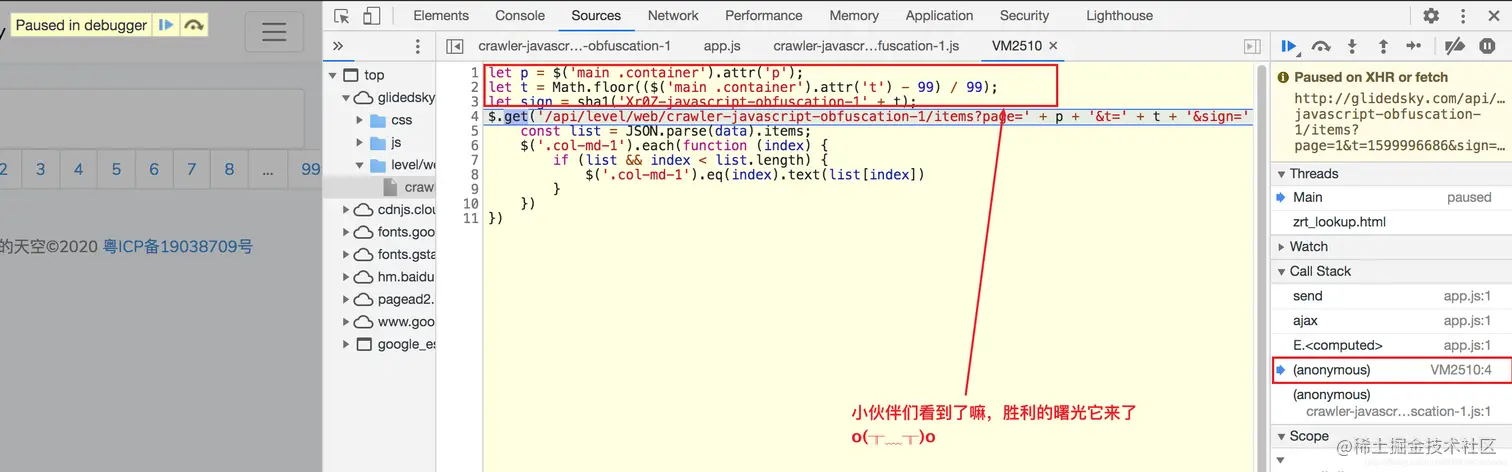Expand the fonts.goo domain node
Viewport: 1512px width, 472px height.
tap(347, 232)
